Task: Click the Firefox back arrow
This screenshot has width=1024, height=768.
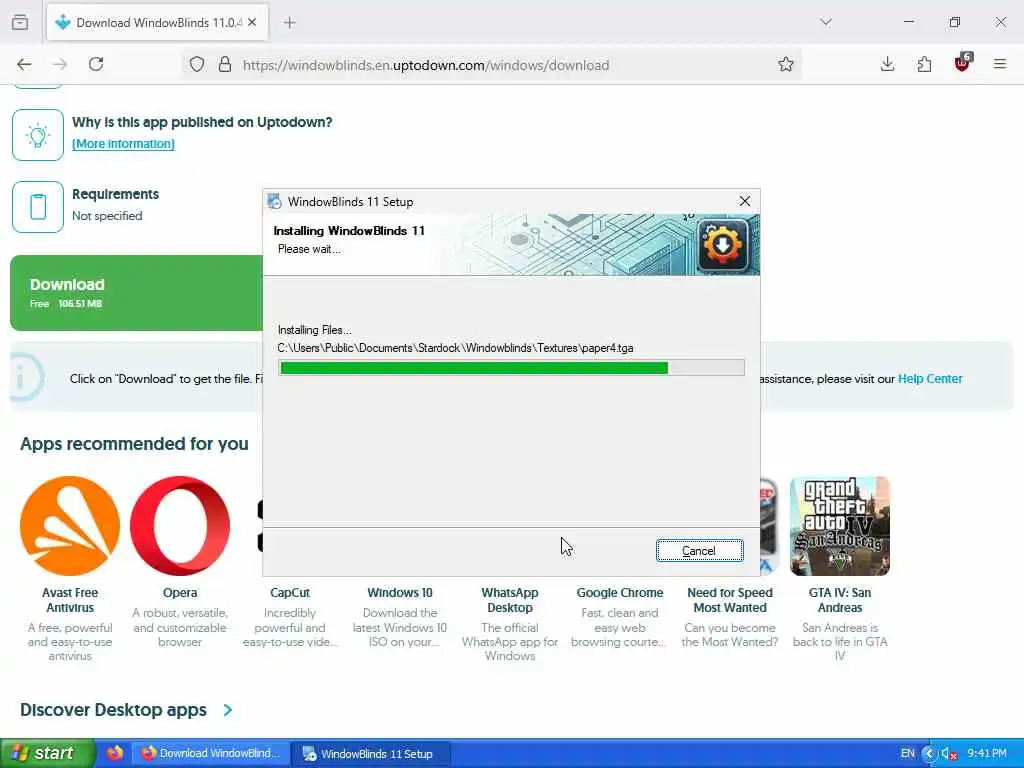Action: pyautogui.click(x=24, y=64)
